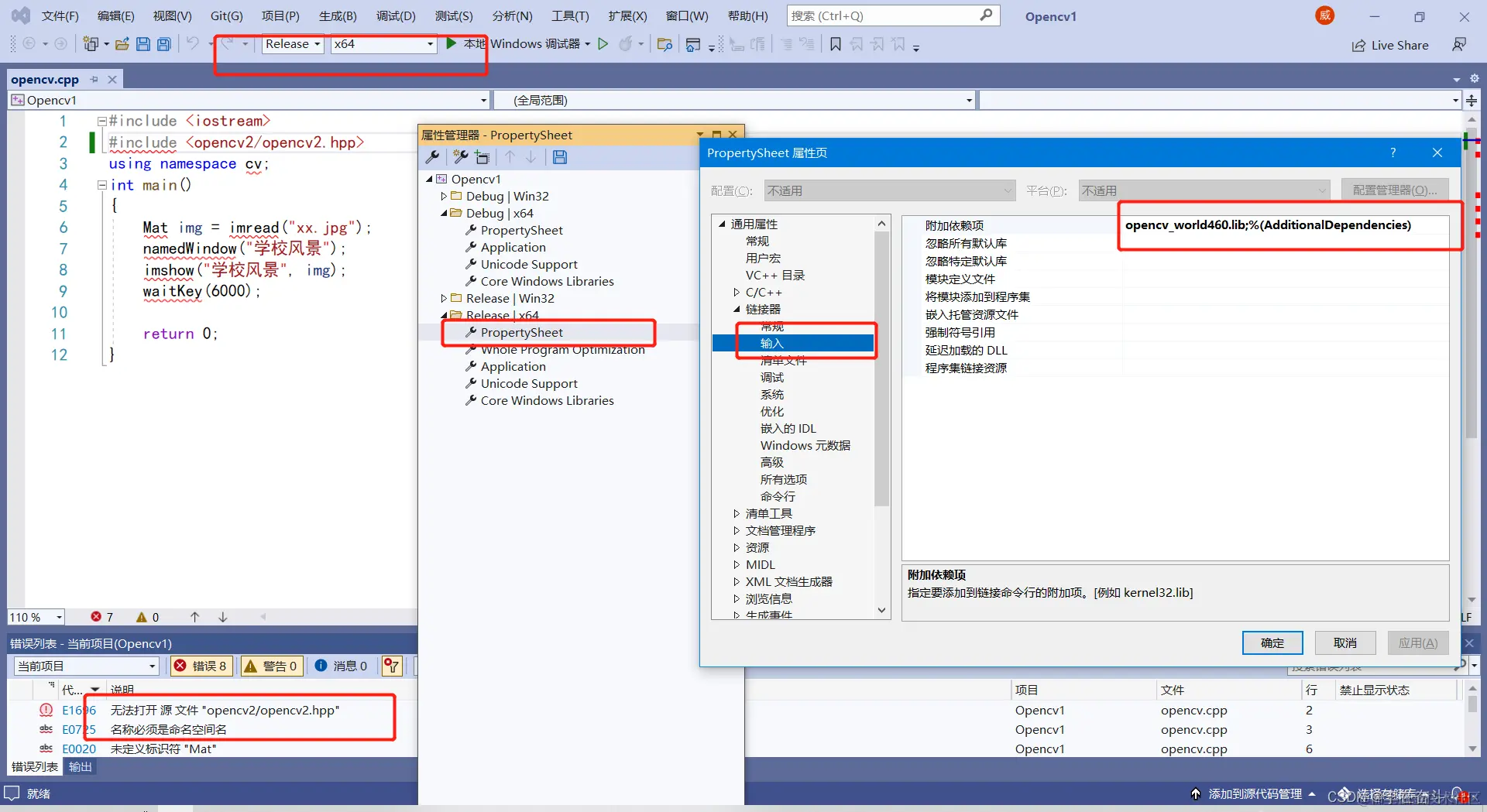Screen dimensions: 1487x812
Task: Pin the opencv.cpp tab with the pin icon
Action: tap(94, 79)
